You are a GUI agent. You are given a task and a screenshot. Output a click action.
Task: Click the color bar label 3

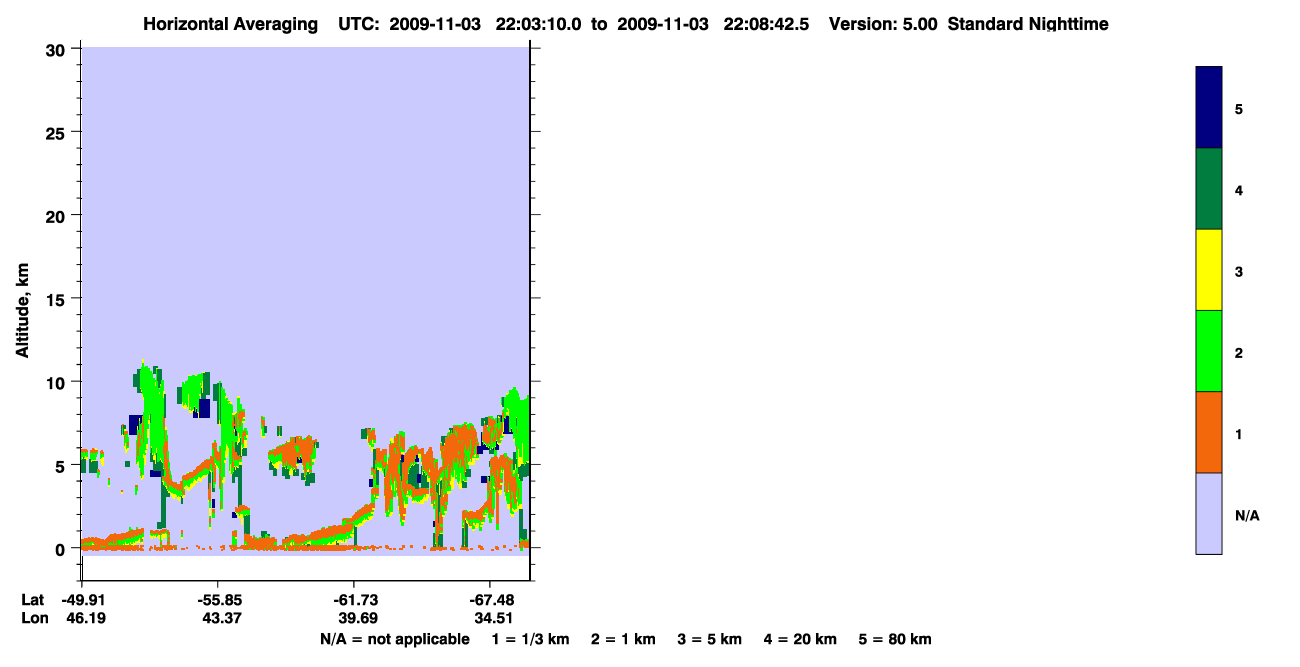coord(1239,270)
